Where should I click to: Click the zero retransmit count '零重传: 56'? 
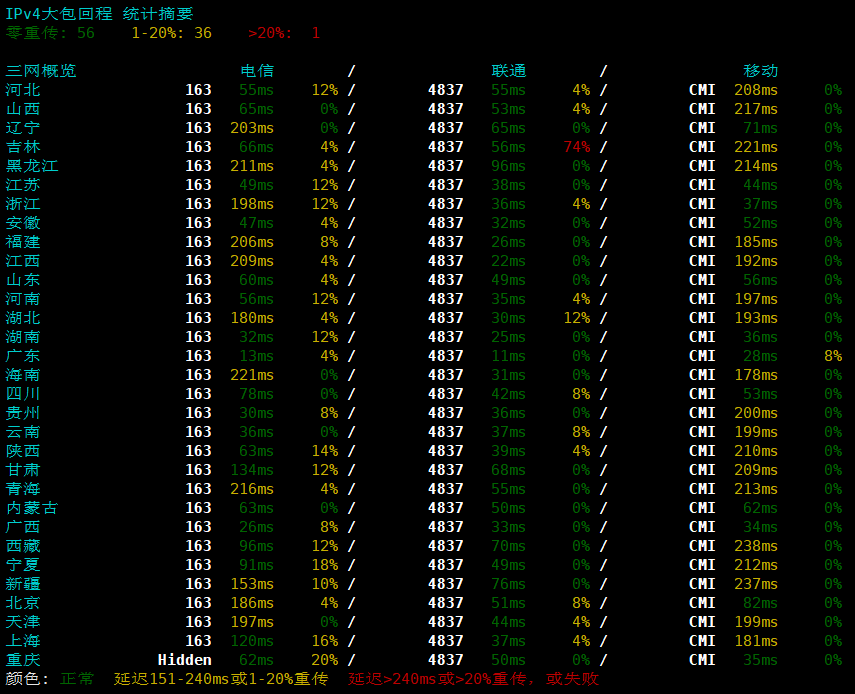click(50, 33)
